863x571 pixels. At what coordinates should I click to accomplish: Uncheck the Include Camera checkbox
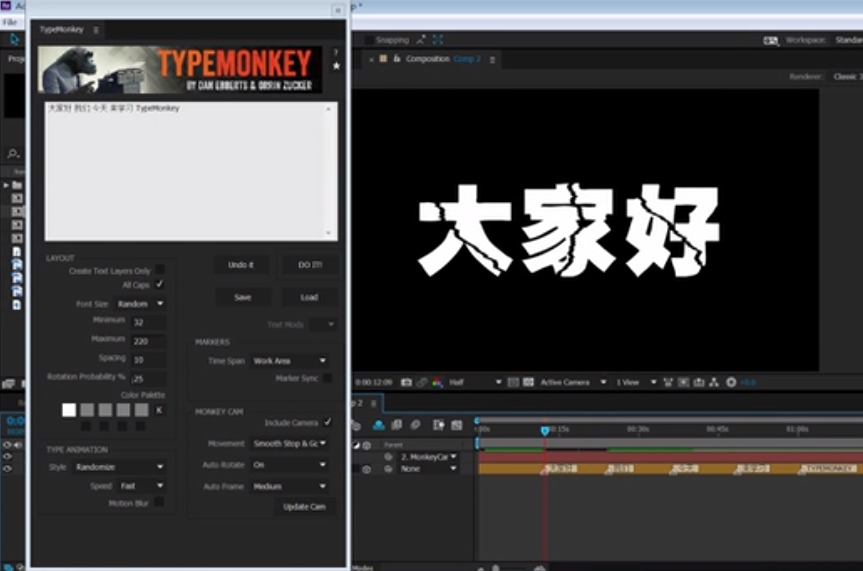pos(327,422)
